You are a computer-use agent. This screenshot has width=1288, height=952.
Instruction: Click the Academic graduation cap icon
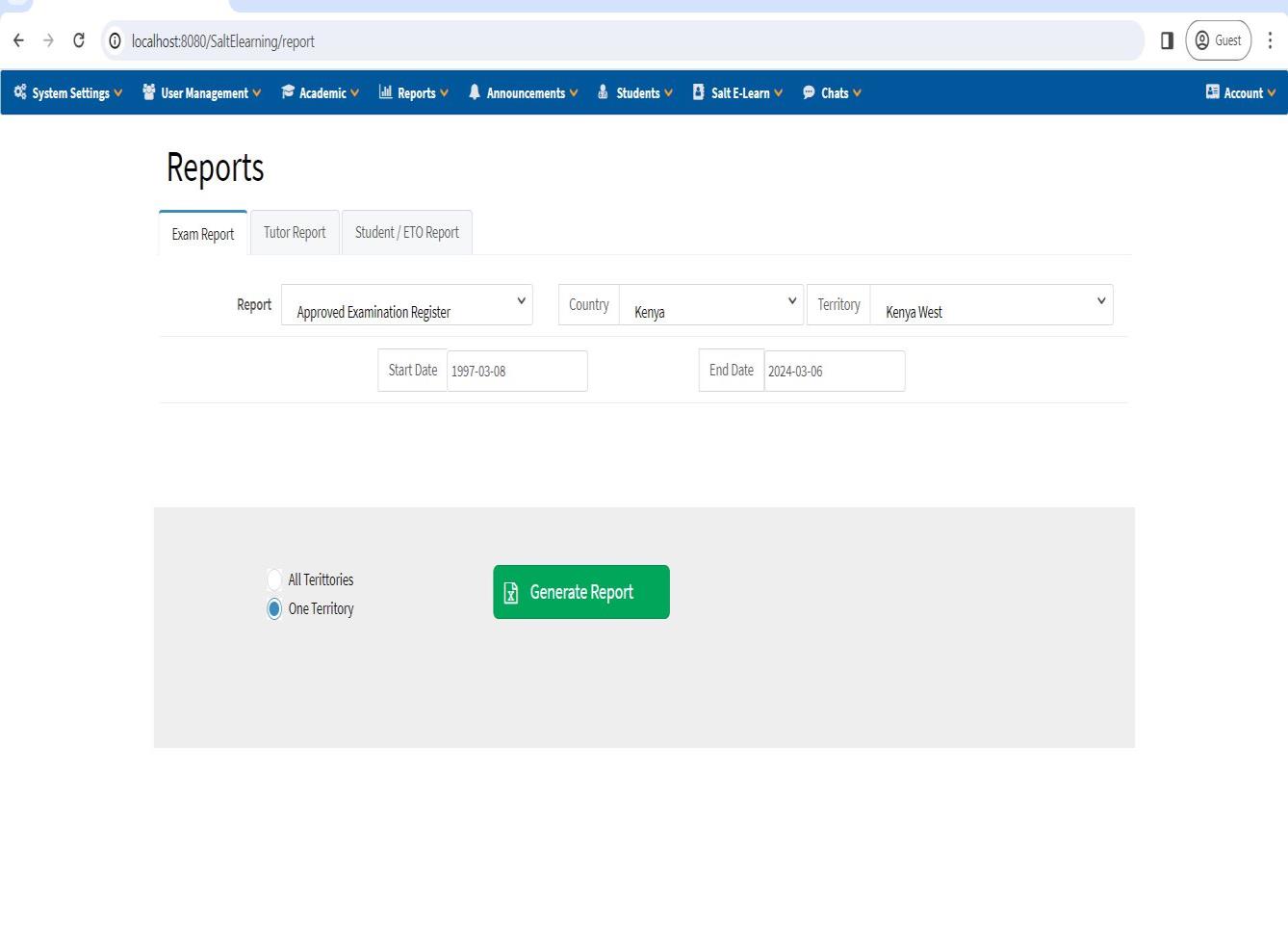click(288, 92)
